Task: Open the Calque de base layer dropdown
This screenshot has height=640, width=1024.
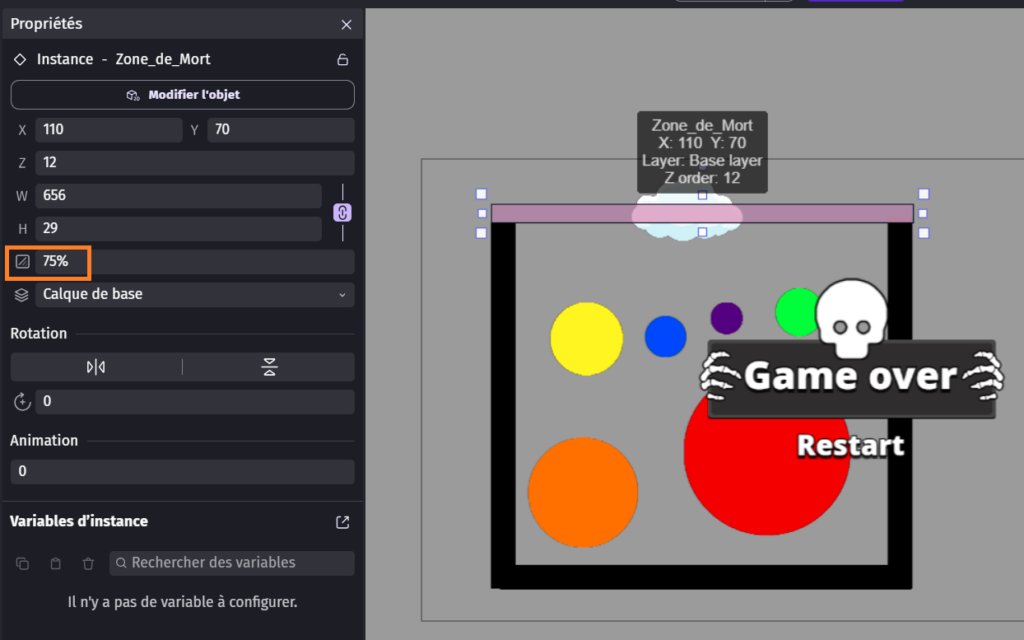Action: [x=194, y=295]
